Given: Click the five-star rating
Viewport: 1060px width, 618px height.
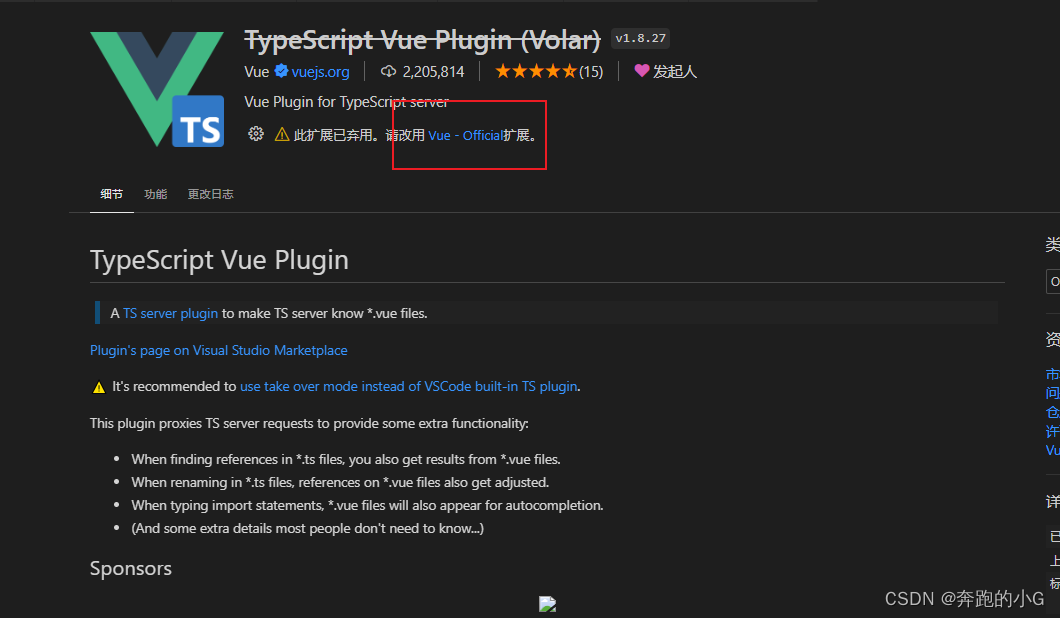Looking at the screenshot, I should pos(535,71).
